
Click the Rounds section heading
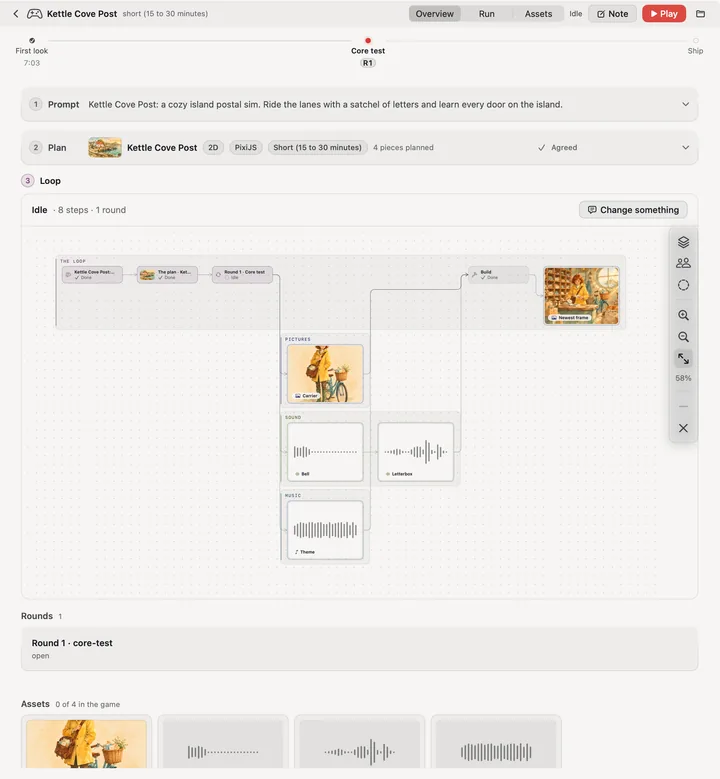click(37, 616)
